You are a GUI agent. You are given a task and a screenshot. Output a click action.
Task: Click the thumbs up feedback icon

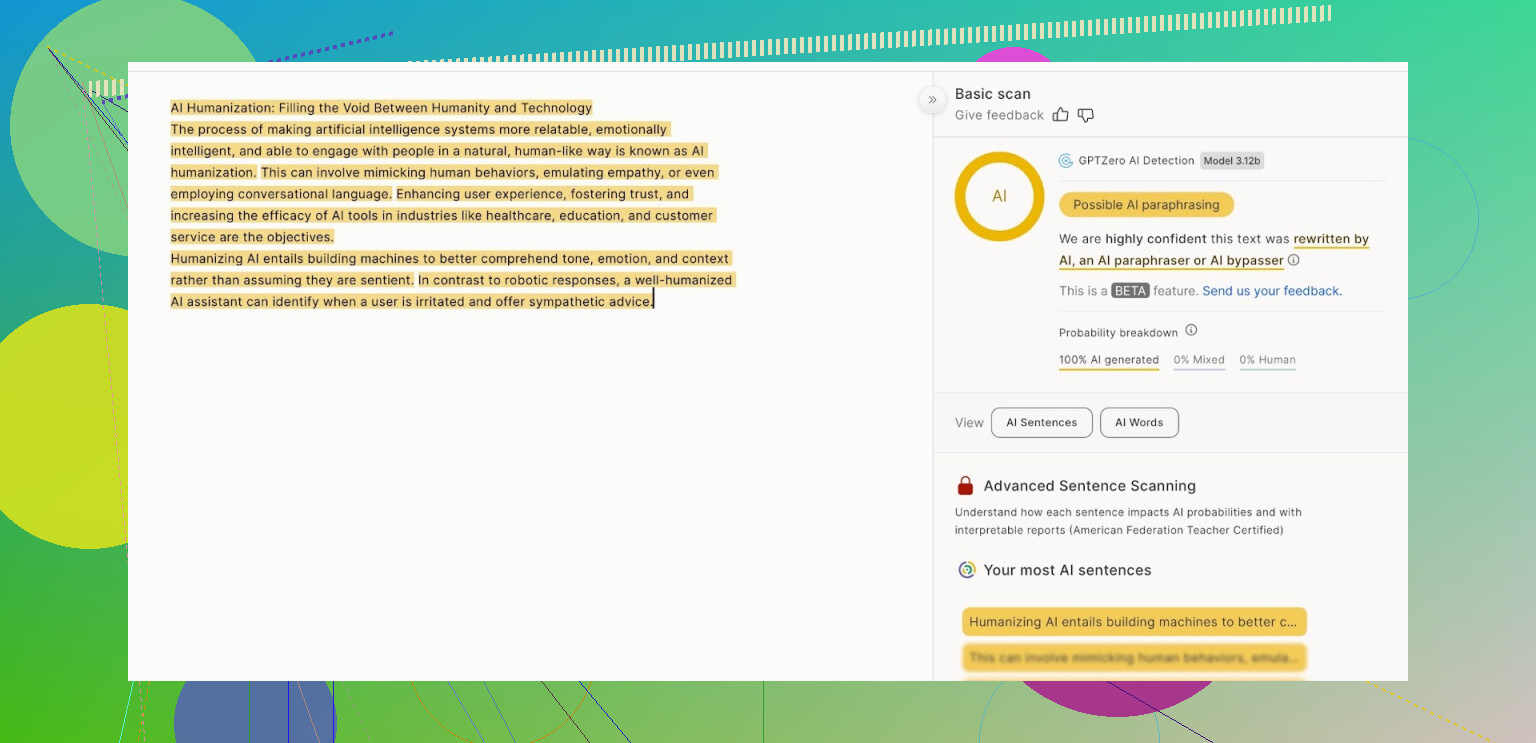click(x=1061, y=115)
